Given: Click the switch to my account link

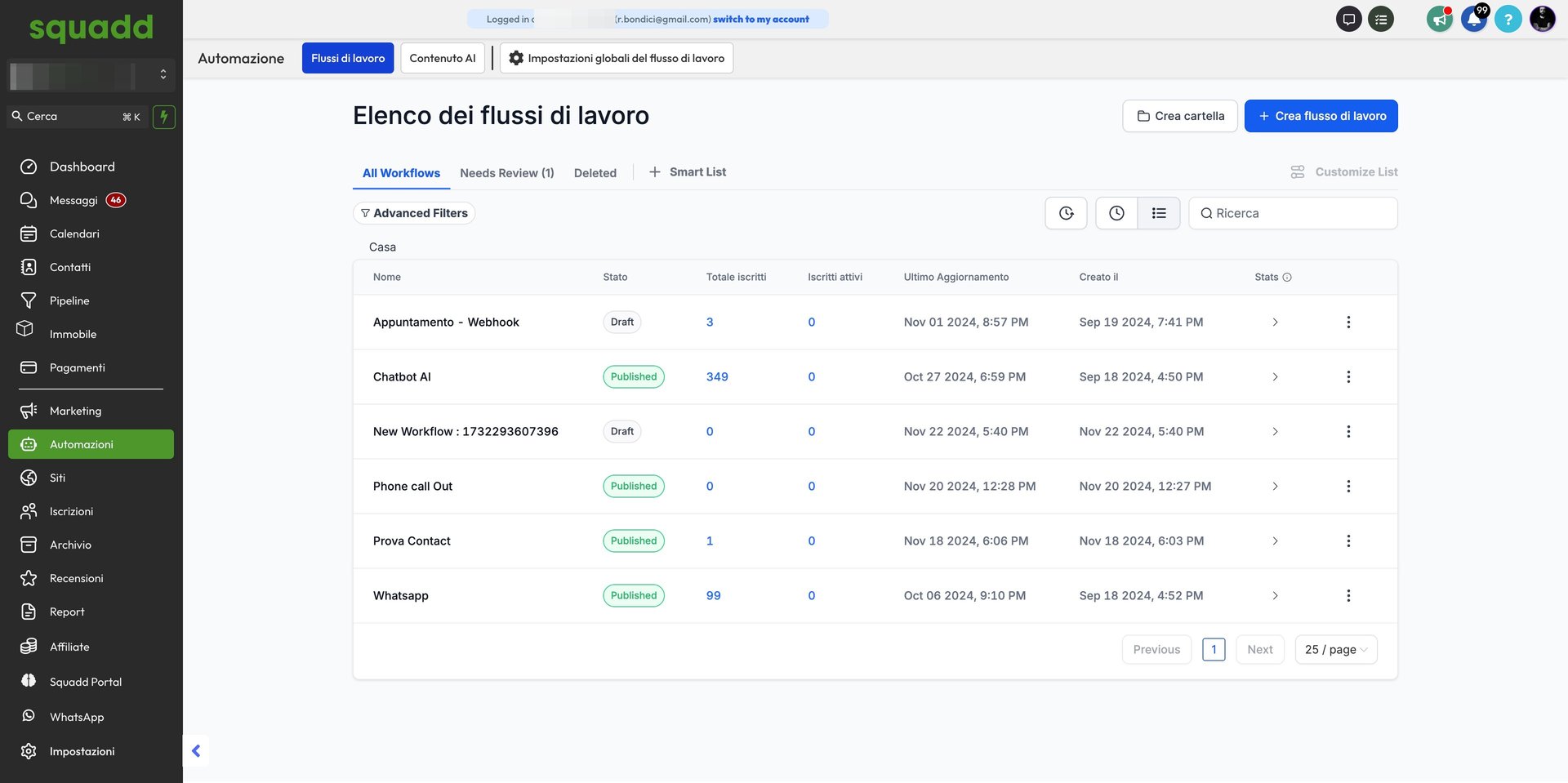Looking at the screenshot, I should pos(760,20).
